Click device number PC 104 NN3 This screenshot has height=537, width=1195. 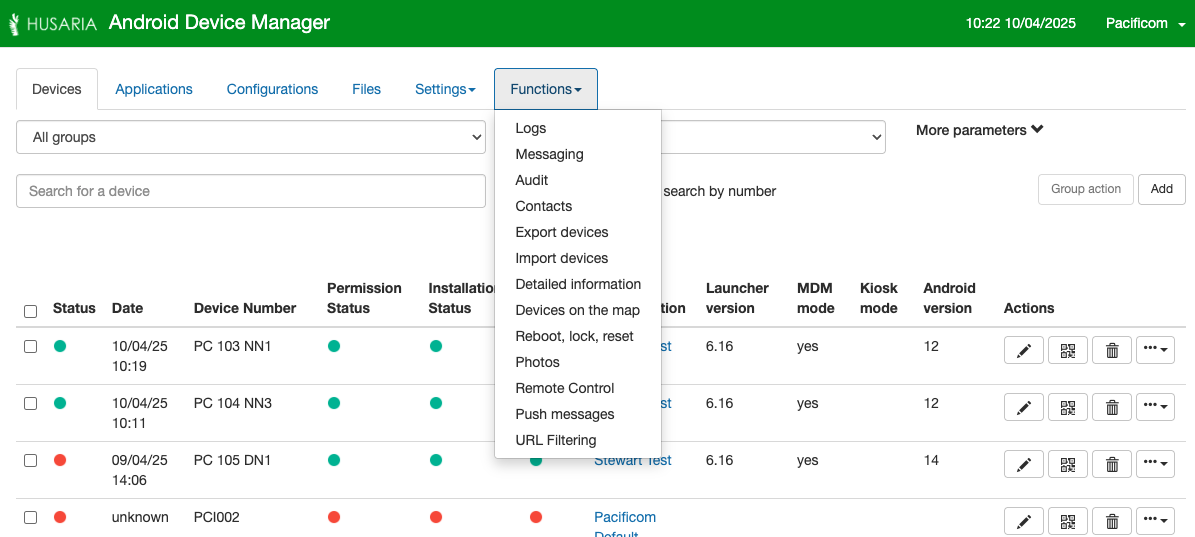click(232, 403)
